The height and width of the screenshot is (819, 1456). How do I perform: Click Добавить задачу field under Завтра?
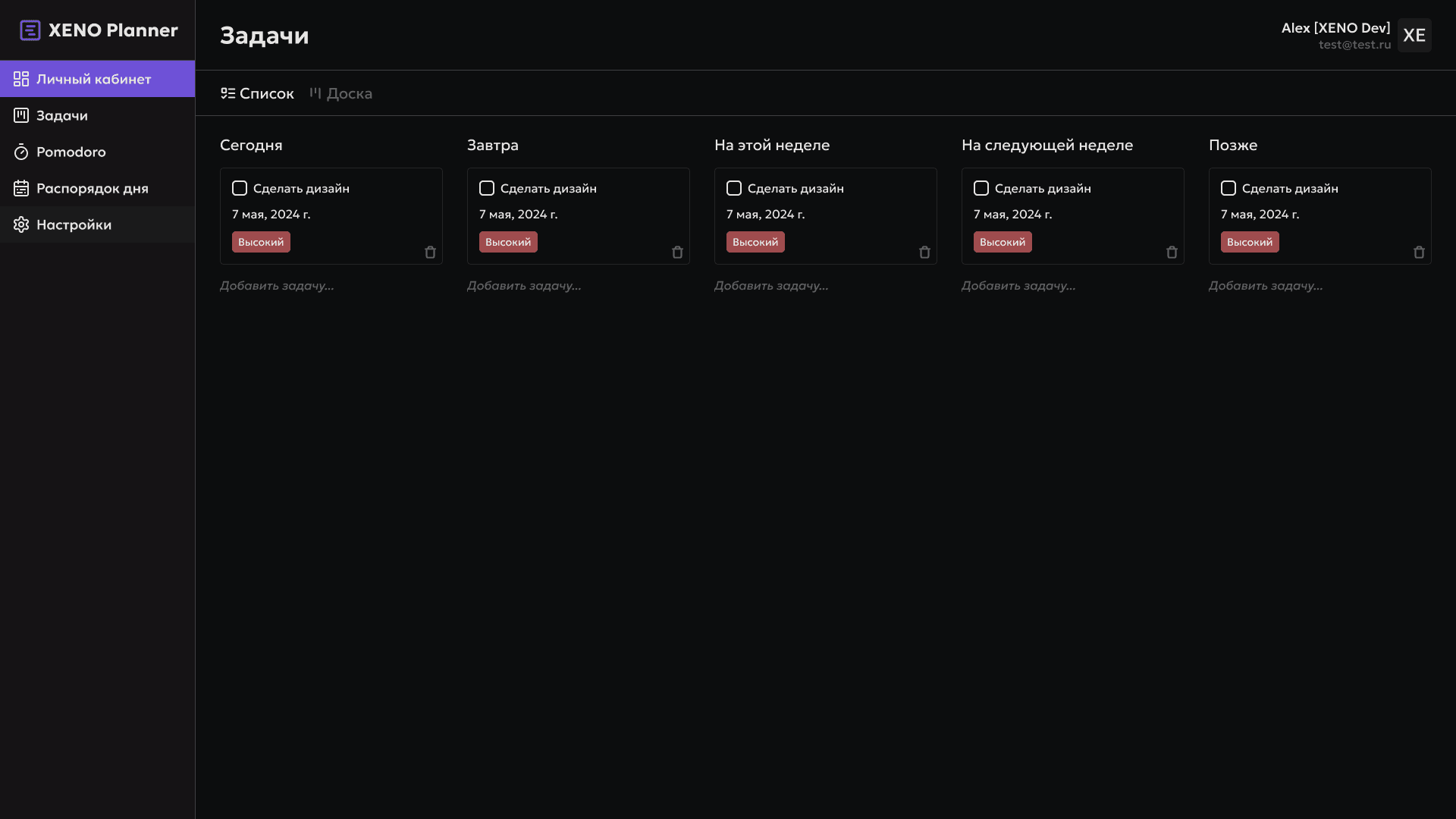pos(524,286)
